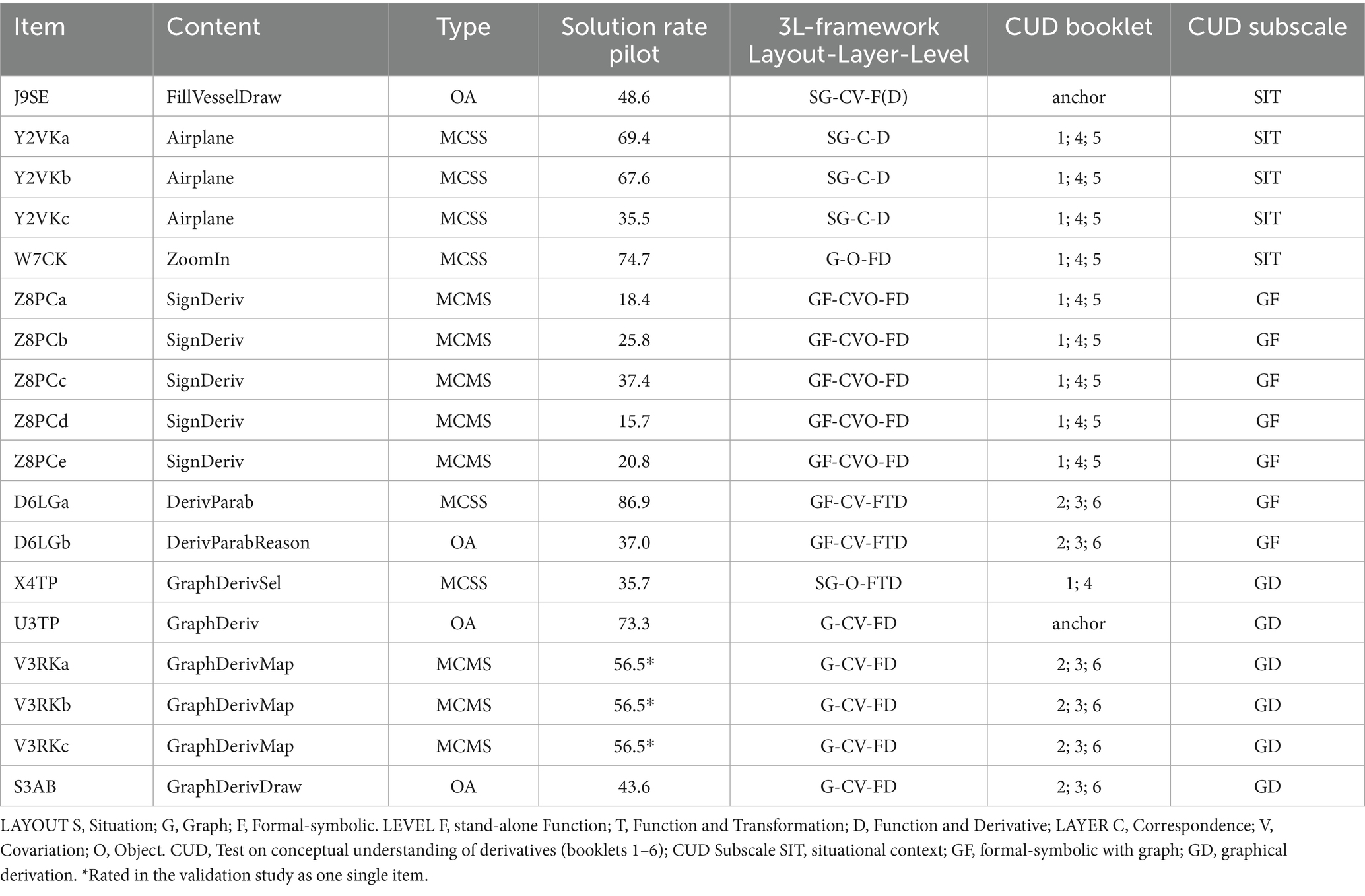This screenshot has height=896, width=1365.
Task: Click the Item column header
Action: 40,27
